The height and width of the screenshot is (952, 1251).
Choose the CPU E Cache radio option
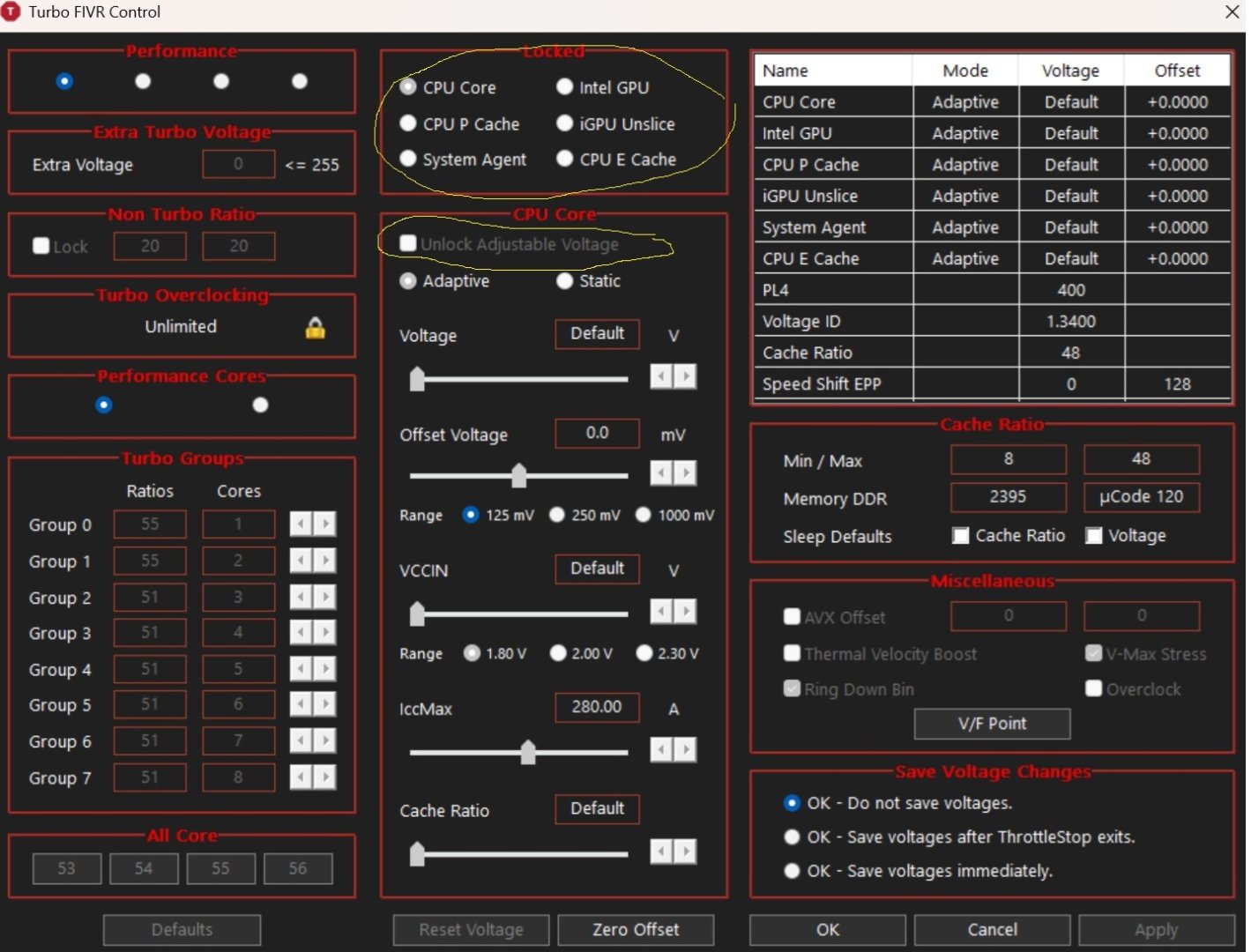click(564, 159)
